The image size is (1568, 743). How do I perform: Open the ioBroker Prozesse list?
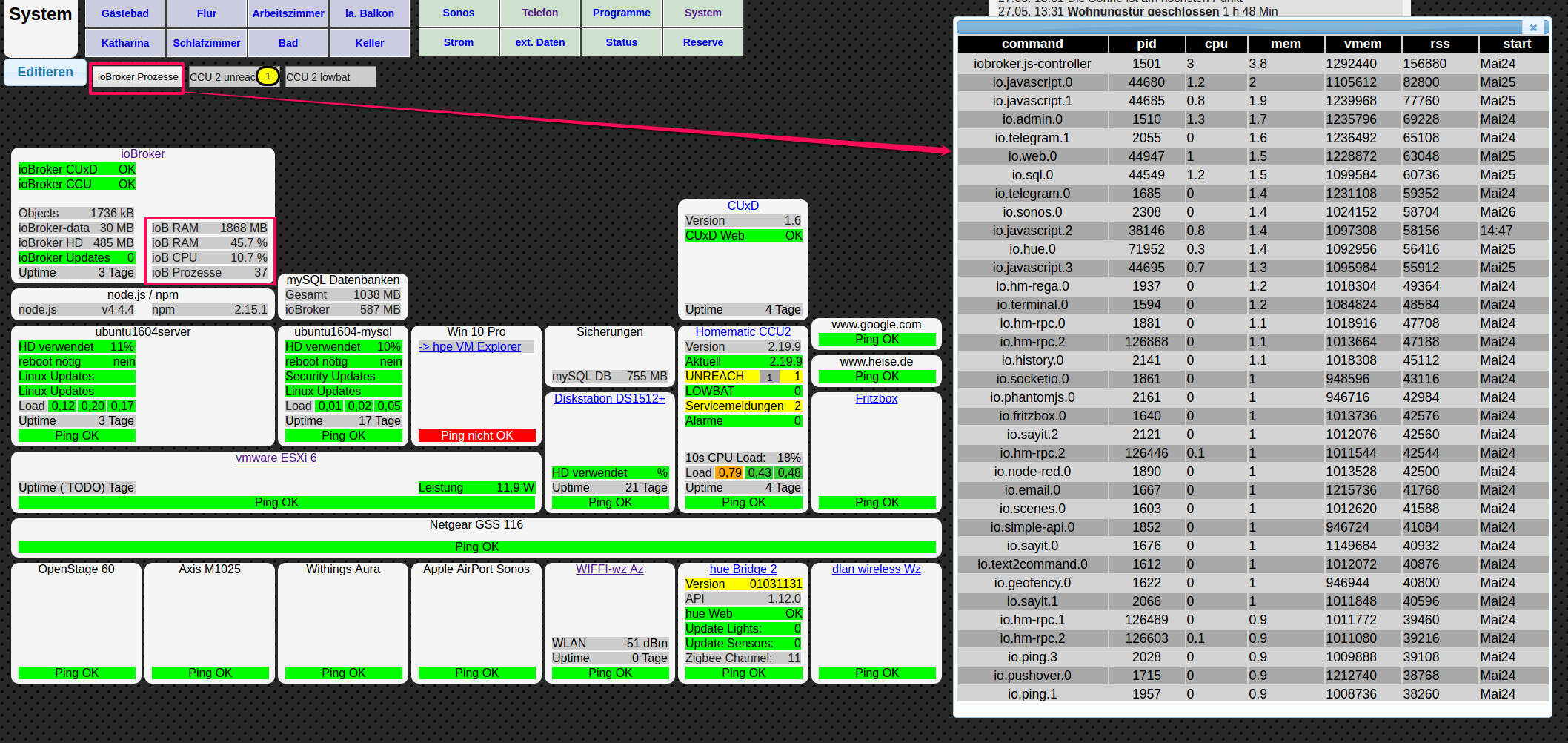pos(138,77)
